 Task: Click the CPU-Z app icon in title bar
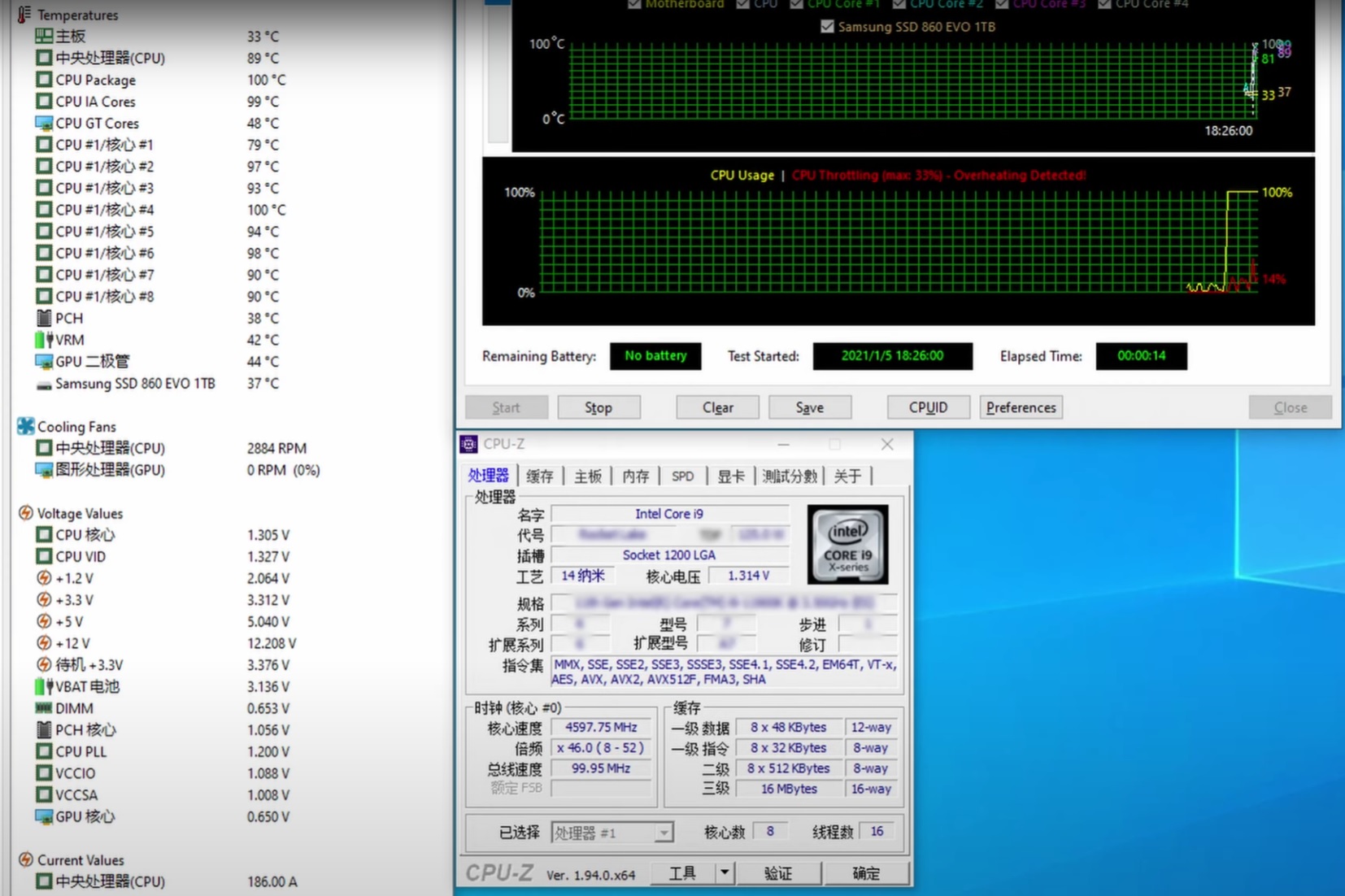(468, 444)
